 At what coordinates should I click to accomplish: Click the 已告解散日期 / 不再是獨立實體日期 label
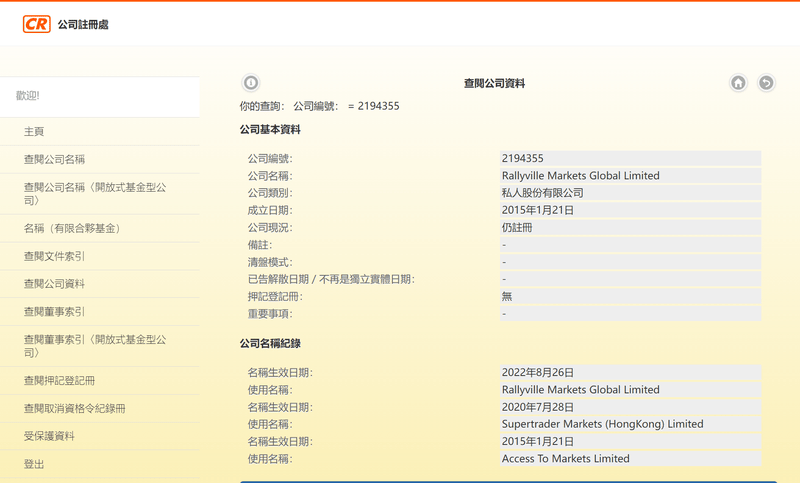[x=331, y=279]
